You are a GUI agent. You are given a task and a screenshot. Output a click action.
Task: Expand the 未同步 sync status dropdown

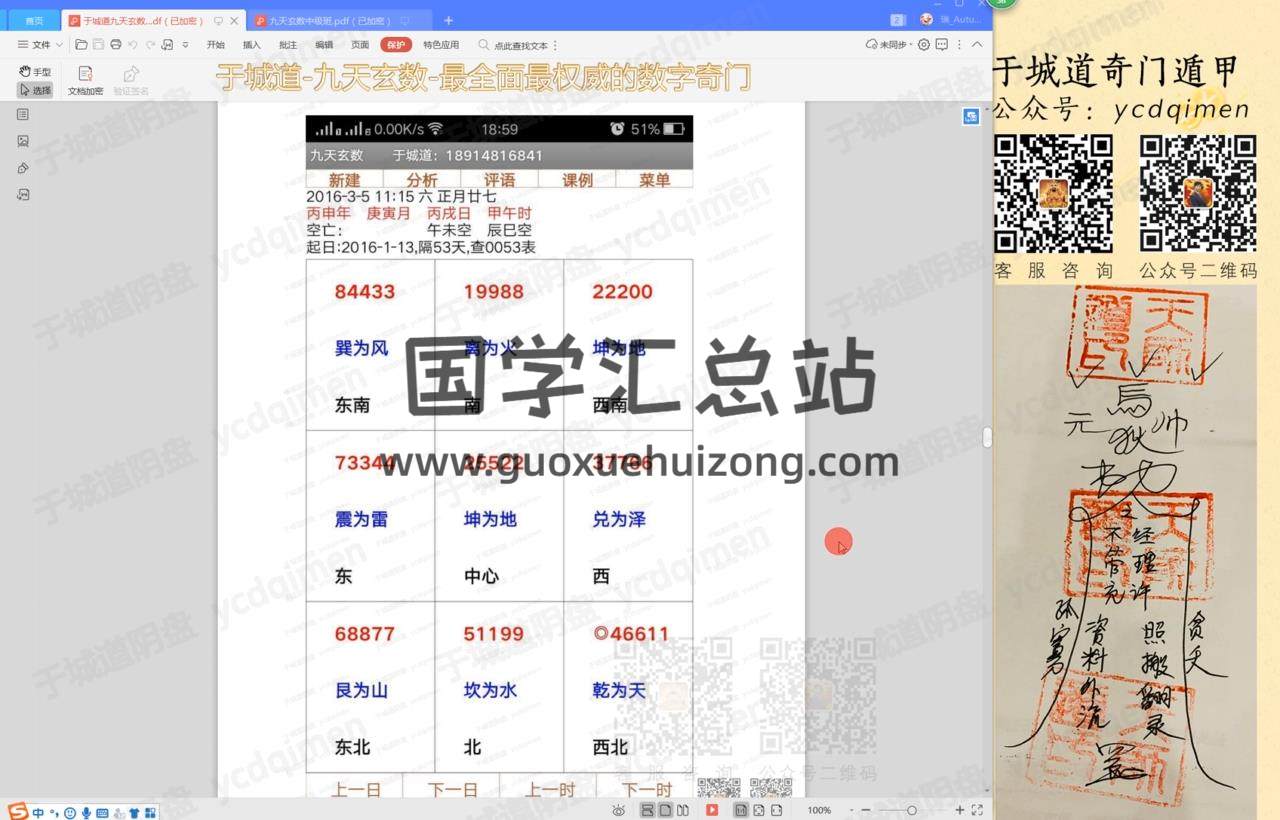pos(887,45)
